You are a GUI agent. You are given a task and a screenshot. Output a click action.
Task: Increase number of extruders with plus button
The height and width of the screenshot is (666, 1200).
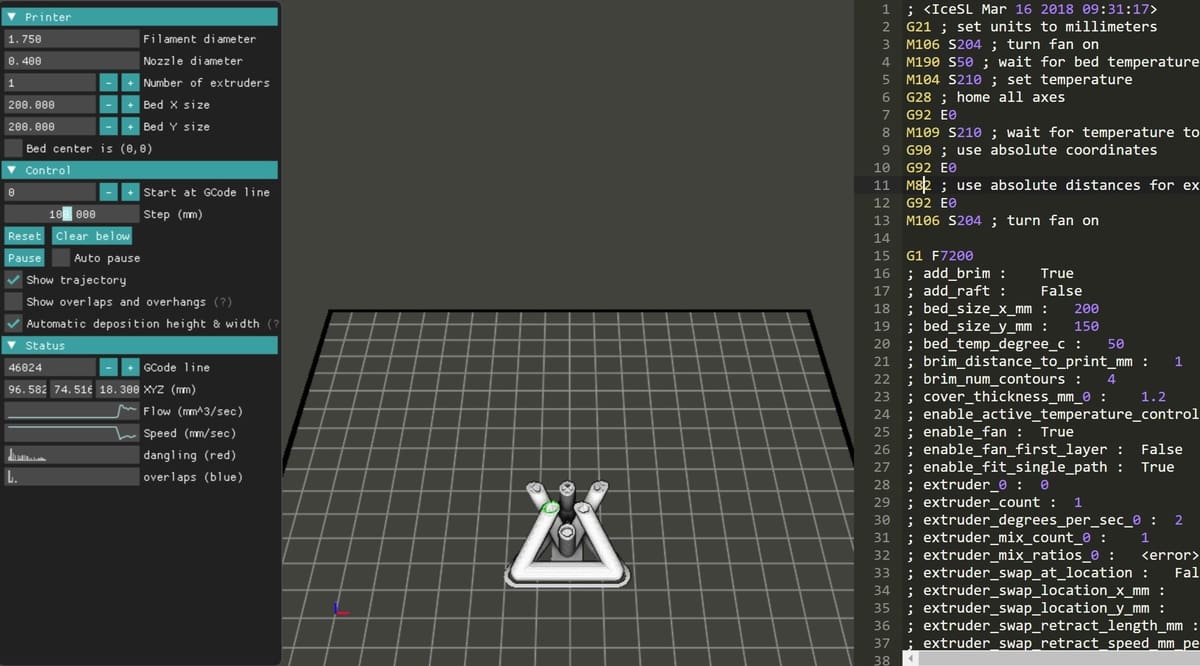pyautogui.click(x=130, y=83)
